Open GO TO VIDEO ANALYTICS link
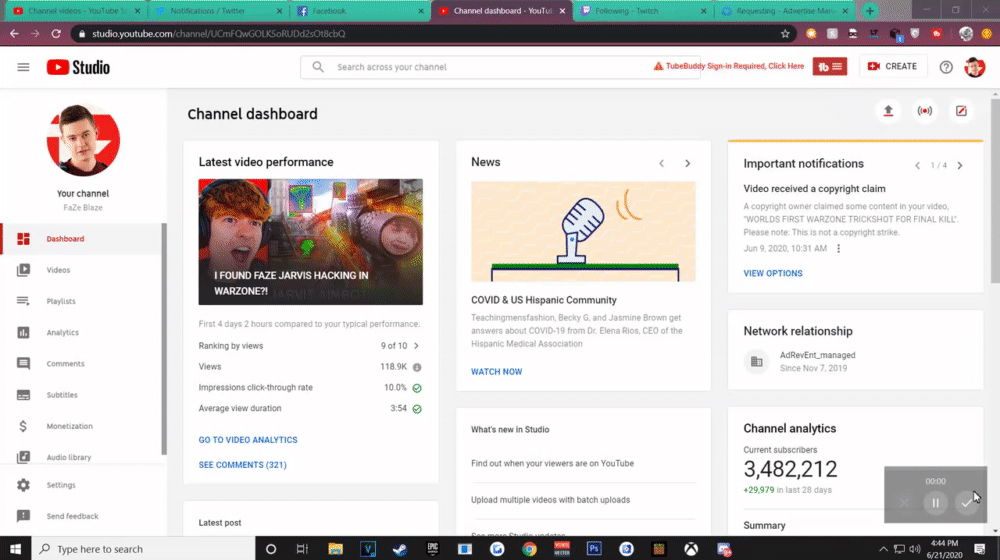 point(248,440)
